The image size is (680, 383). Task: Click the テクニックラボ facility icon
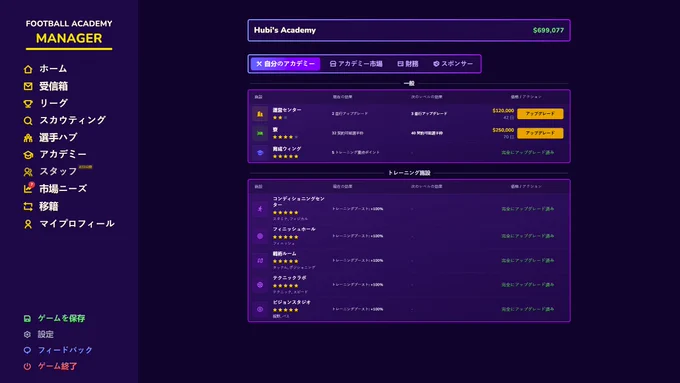[x=260, y=285]
